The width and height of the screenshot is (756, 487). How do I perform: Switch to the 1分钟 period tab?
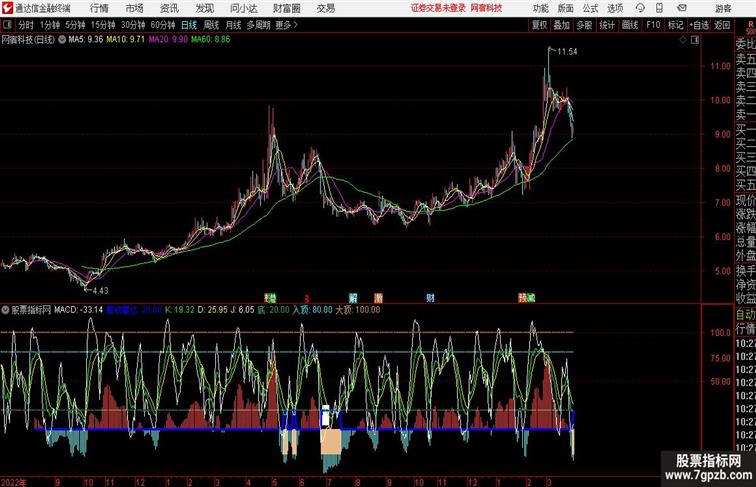[x=50, y=25]
